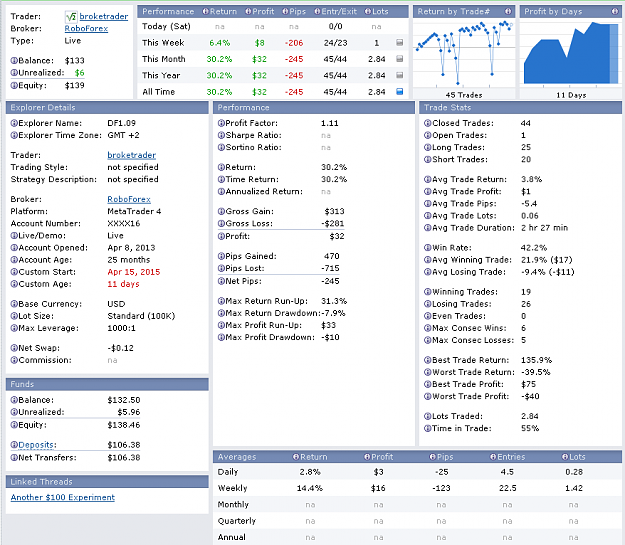Open the Deposits link in Funds
The height and width of the screenshot is (545, 625).
click(37, 445)
